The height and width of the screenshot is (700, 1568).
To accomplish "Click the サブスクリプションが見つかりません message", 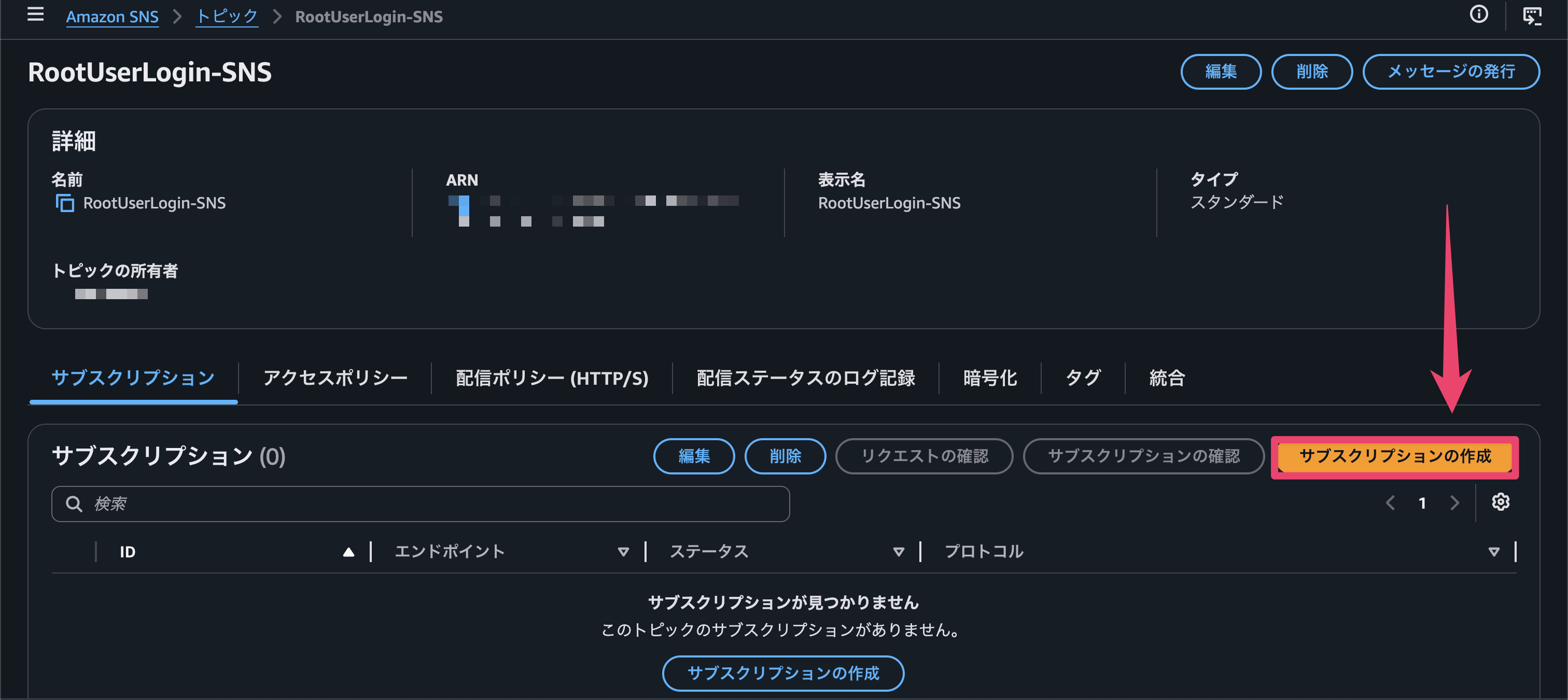I will pyautogui.click(x=783, y=602).
